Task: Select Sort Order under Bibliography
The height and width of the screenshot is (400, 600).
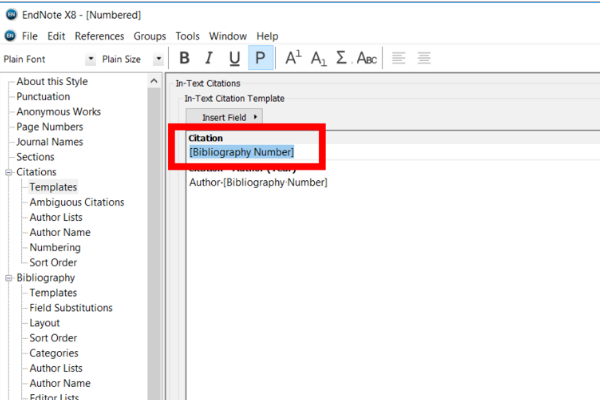Action: [53, 338]
